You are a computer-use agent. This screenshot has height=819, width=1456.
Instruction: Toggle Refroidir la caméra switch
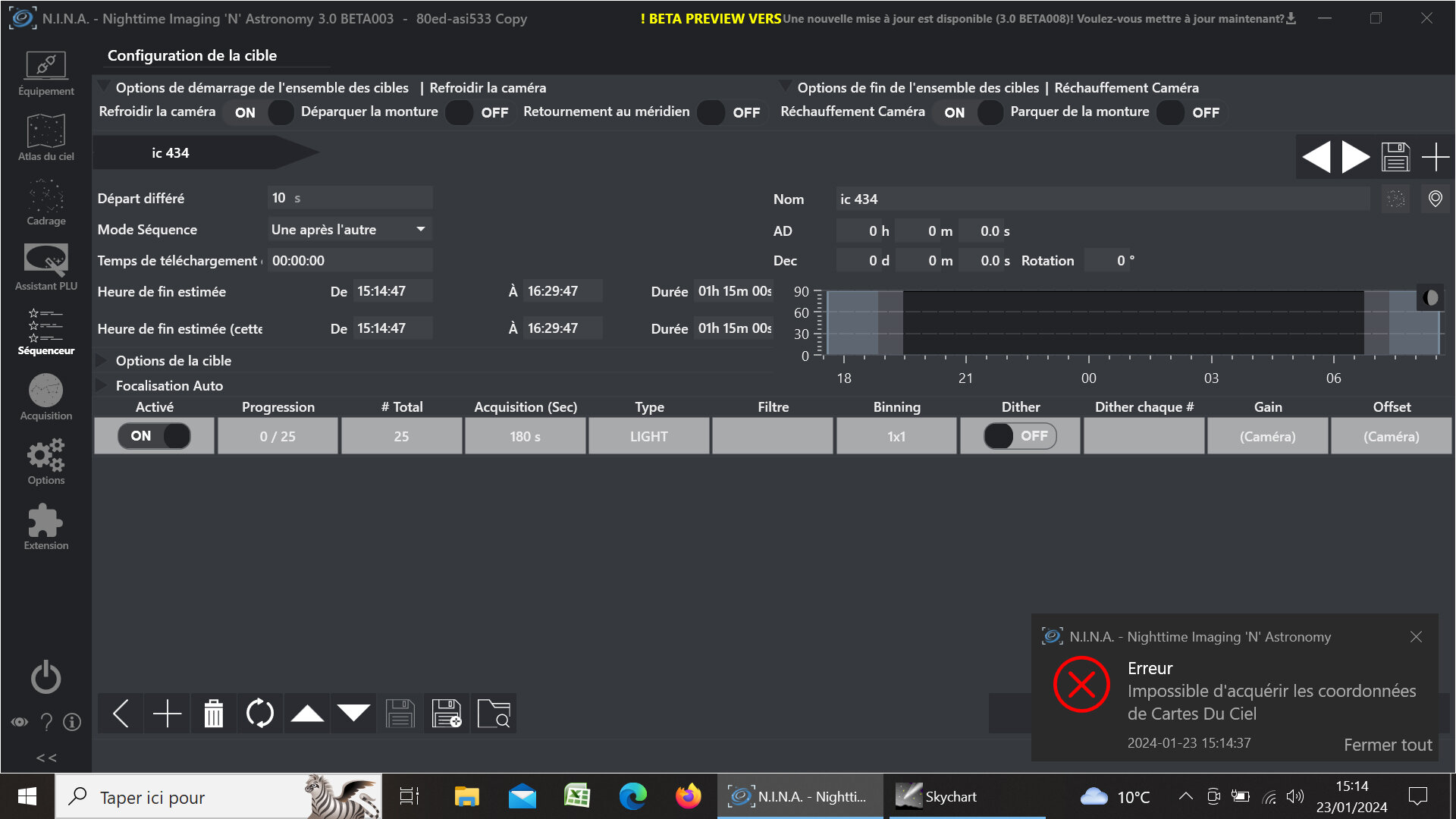coord(260,112)
